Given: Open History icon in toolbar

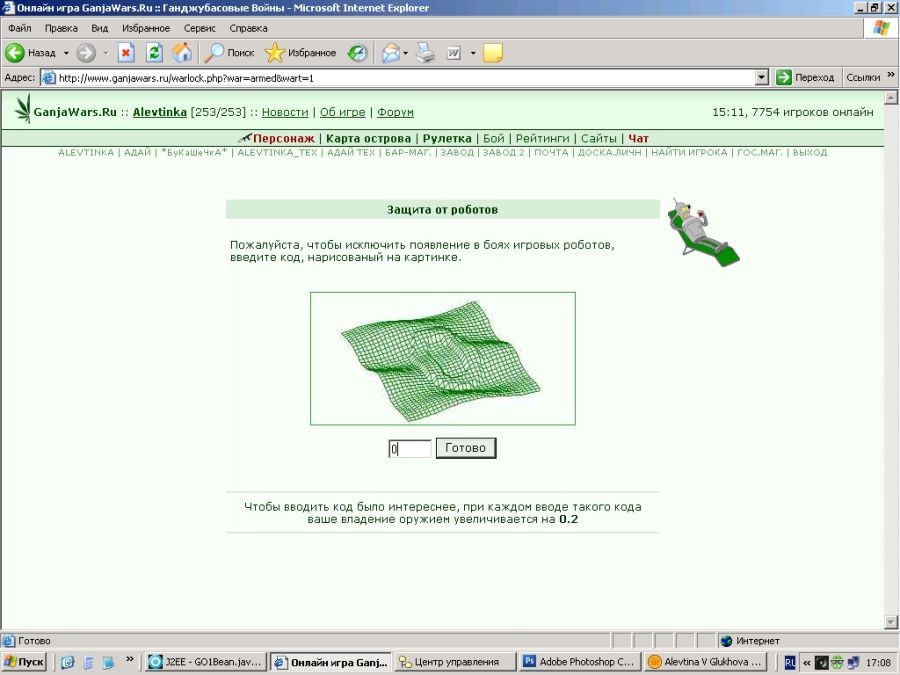Looking at the screenshot, I should [x=357, y=53].
